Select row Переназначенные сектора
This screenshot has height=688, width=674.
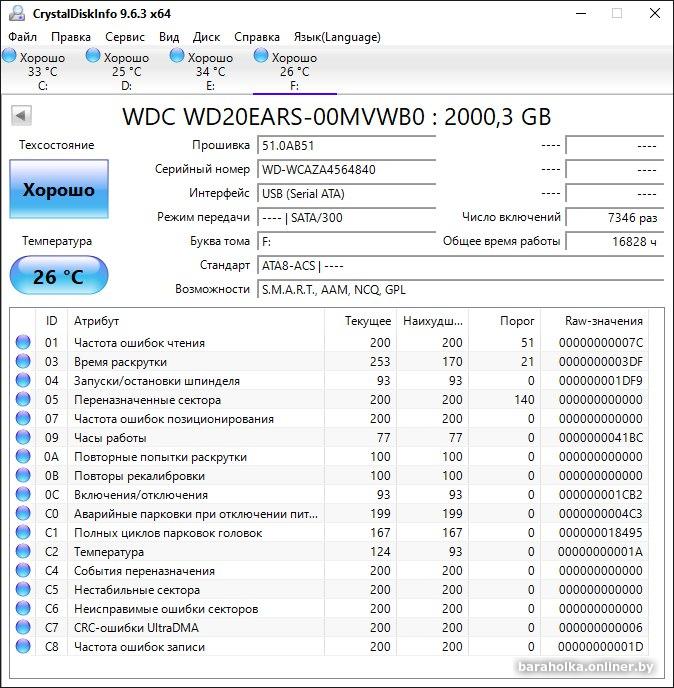click(x=329, y=399)
